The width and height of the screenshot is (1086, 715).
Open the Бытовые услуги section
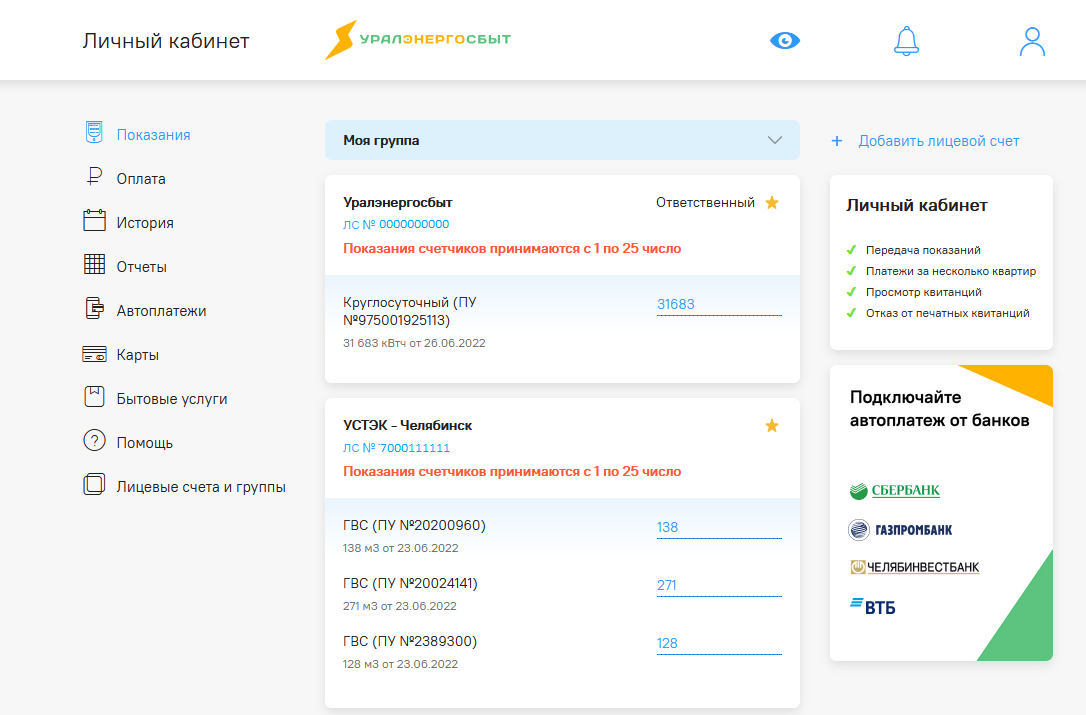pyautogui.click(x=172, y=399)
